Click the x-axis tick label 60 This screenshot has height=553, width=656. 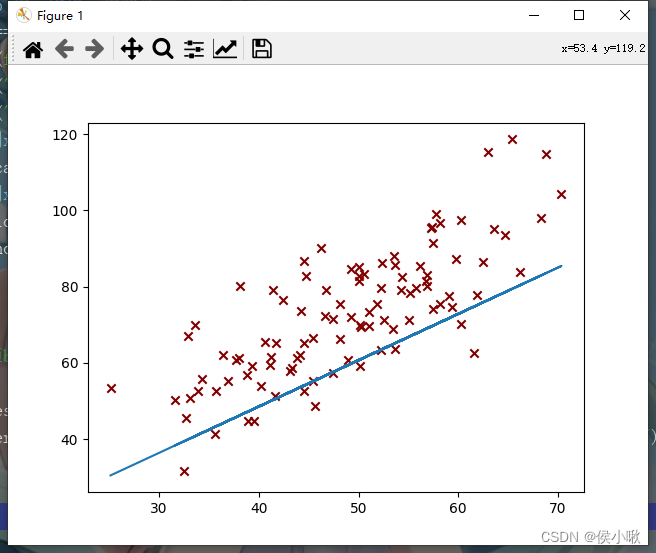click(x=458, y=508)
